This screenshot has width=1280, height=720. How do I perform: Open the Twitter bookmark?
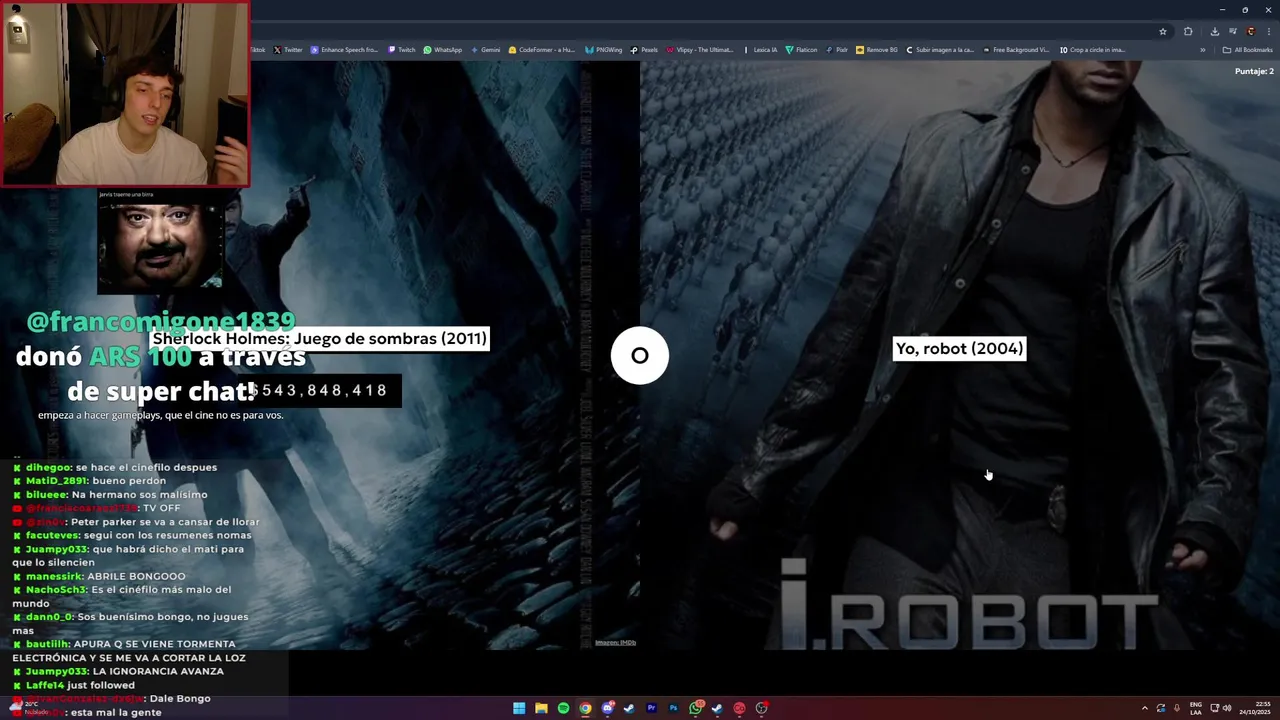click(288, 49)
